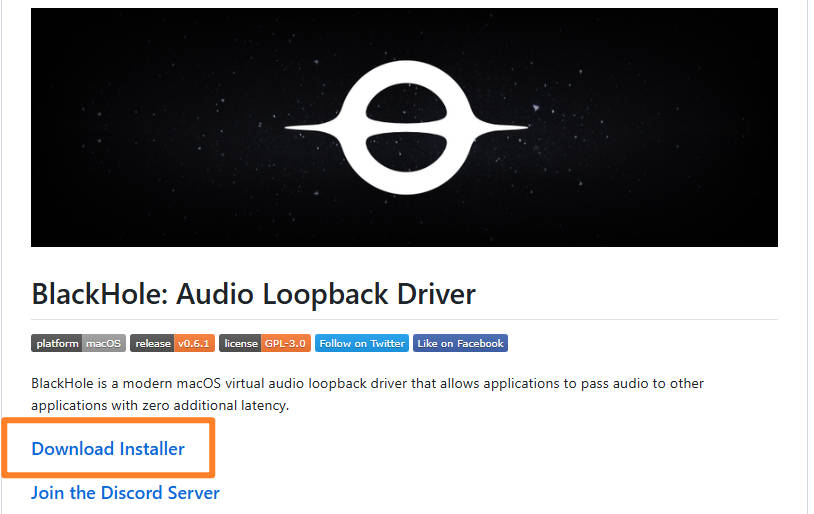The image size is (814, 514).
Task: Click the starry banner area right of the logo
Action: pyautogui.click(x=660, y=126)
